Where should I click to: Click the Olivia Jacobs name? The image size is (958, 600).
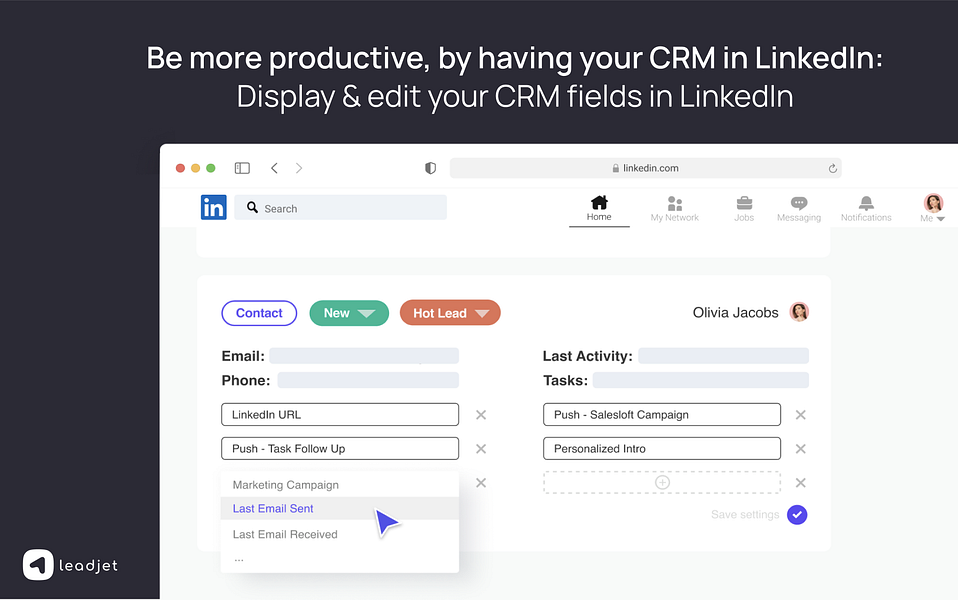(x=736, y=312)
